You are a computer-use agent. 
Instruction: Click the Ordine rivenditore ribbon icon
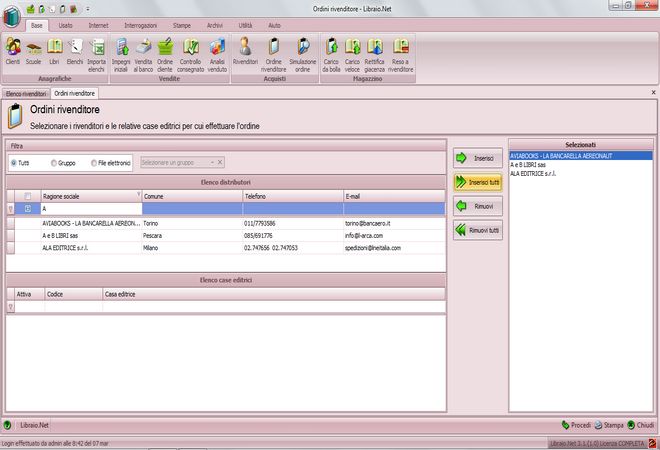(x=274, y=55)
